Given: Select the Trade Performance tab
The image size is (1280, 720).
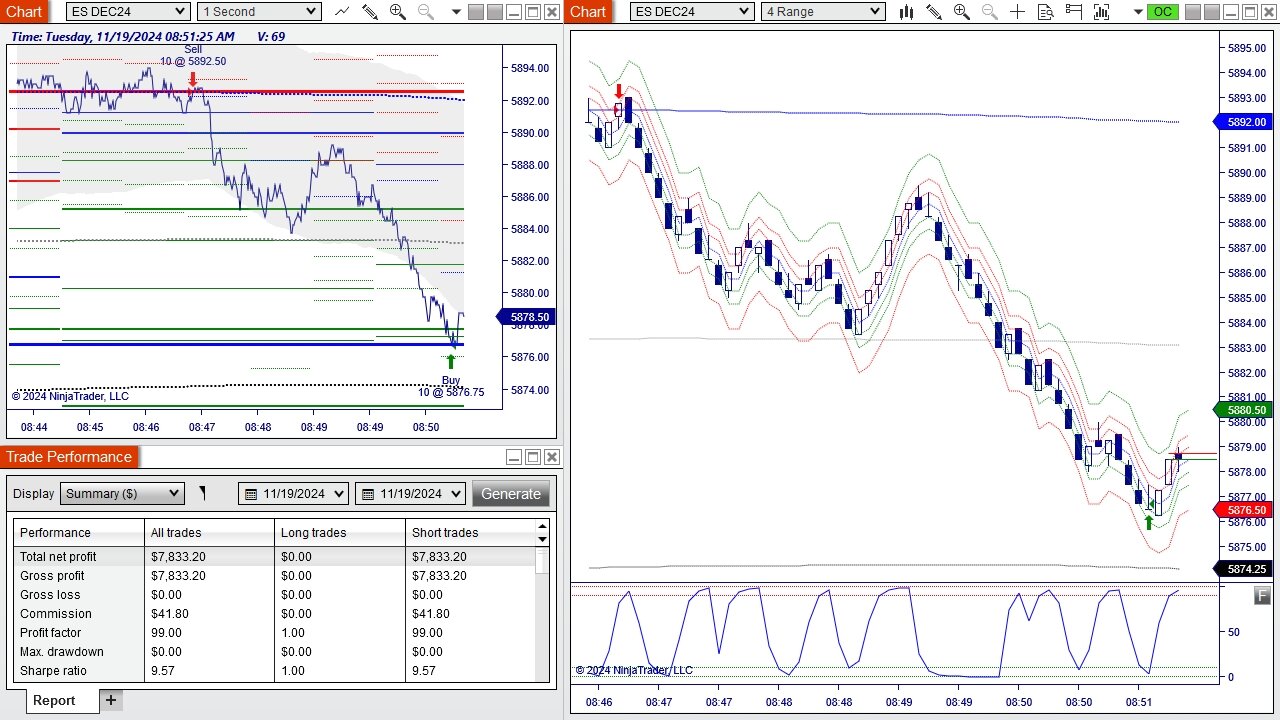Looking at the screenshot, I should coord(69,457).
